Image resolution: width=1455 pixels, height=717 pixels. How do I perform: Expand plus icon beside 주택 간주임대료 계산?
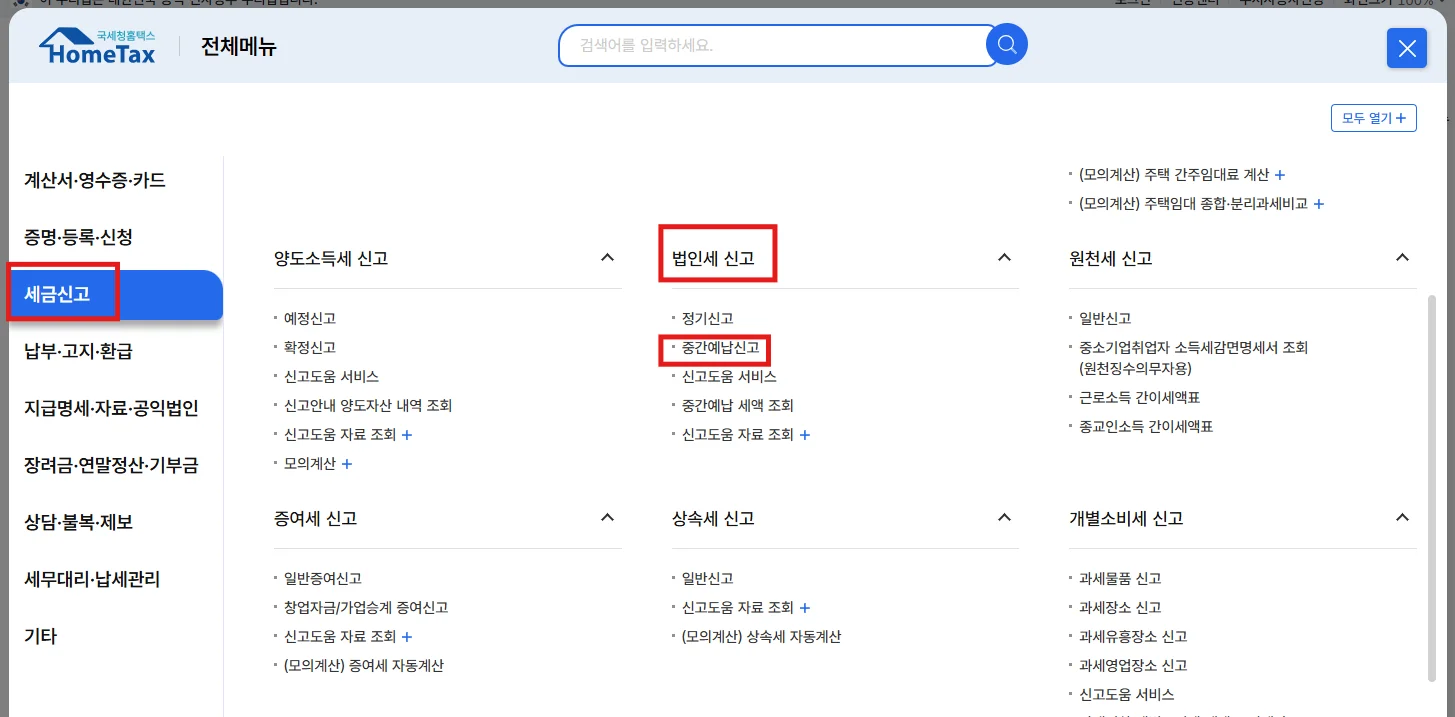[x=1280, y=175]
